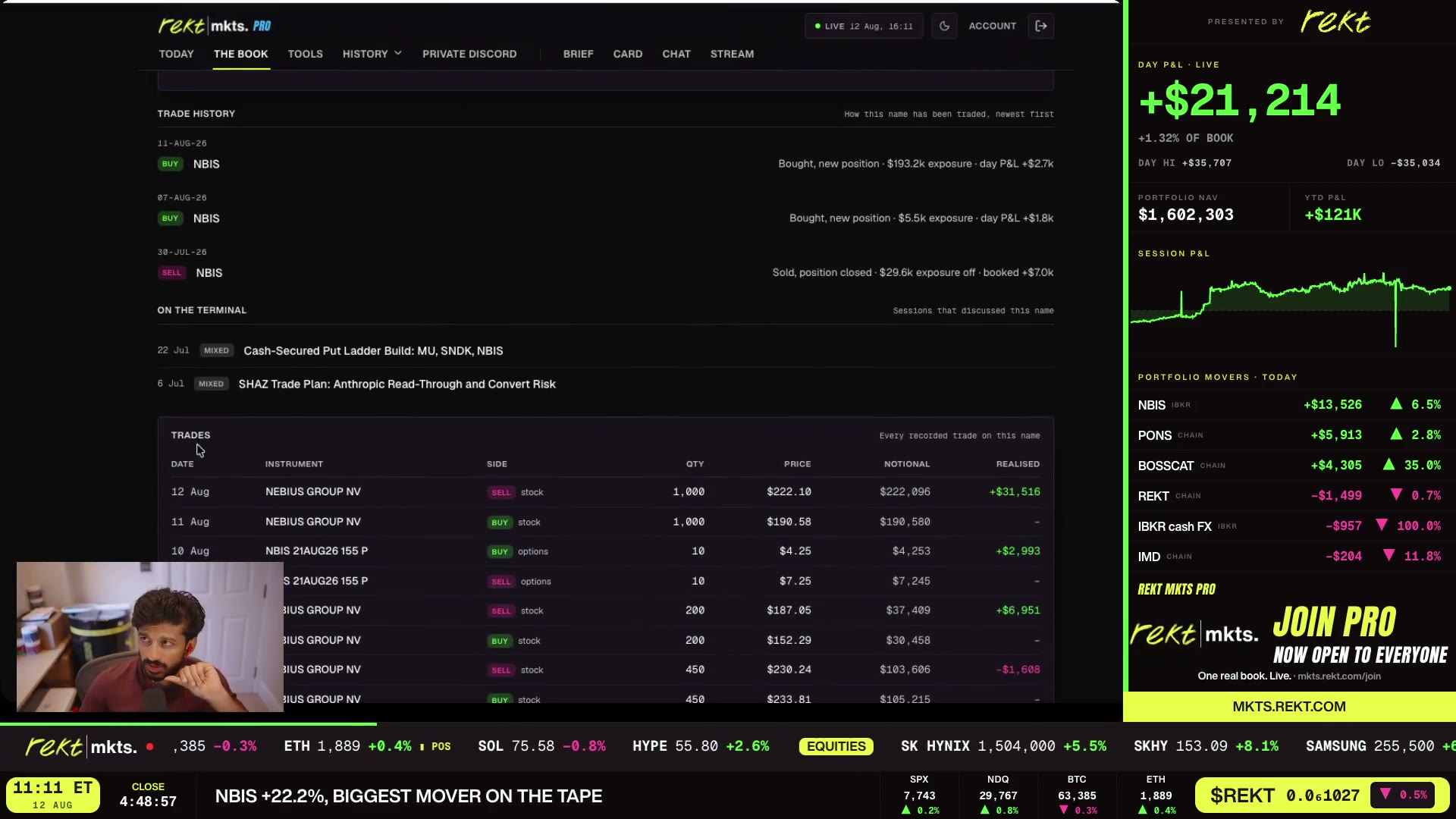Click BUY badge on 07-AUG-26 trade
1456x819 pixels.
click(170, 218)
